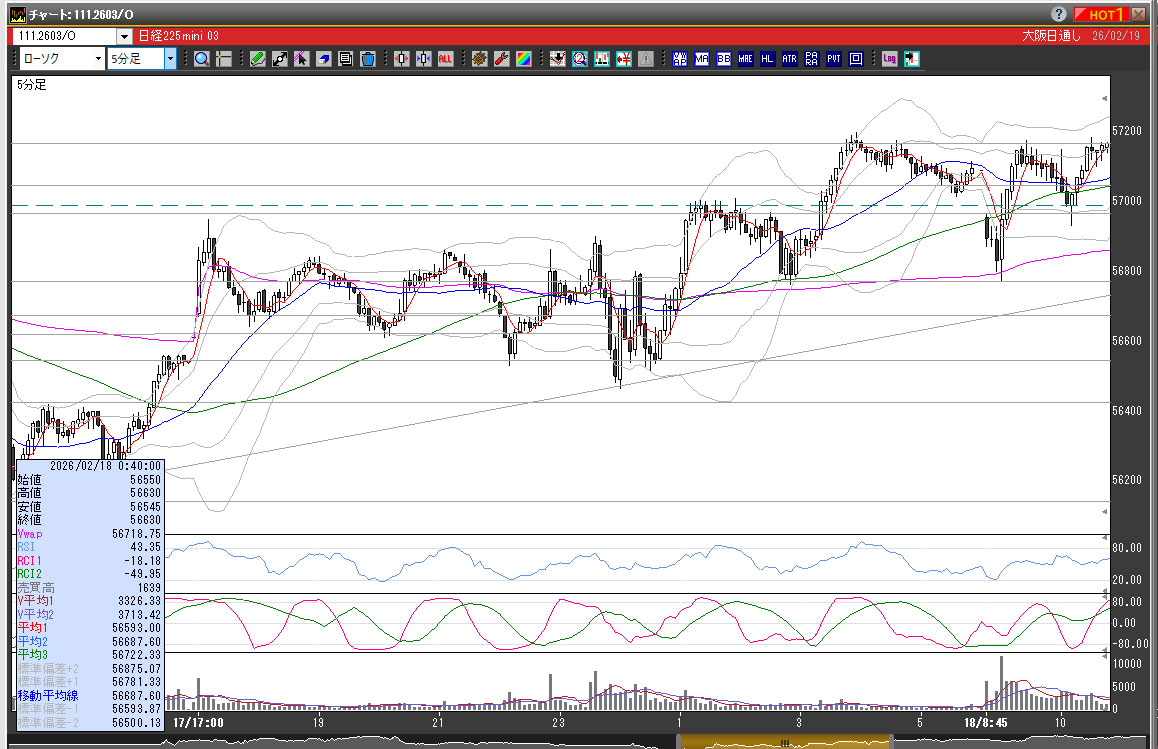Open the symbol code 111.2603/O dropdown

coord(124,36)
